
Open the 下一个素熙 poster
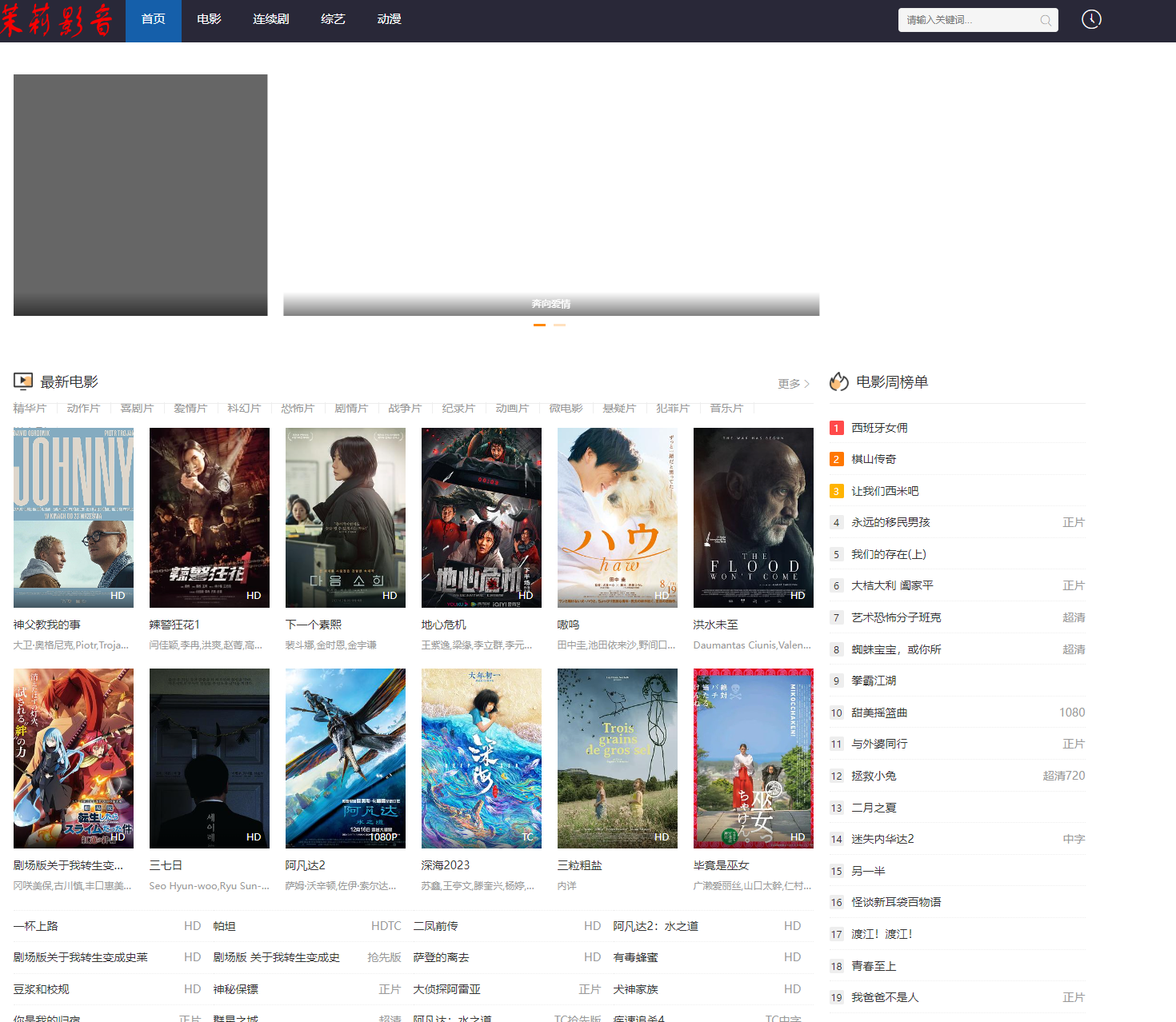(x=346, y=517)
